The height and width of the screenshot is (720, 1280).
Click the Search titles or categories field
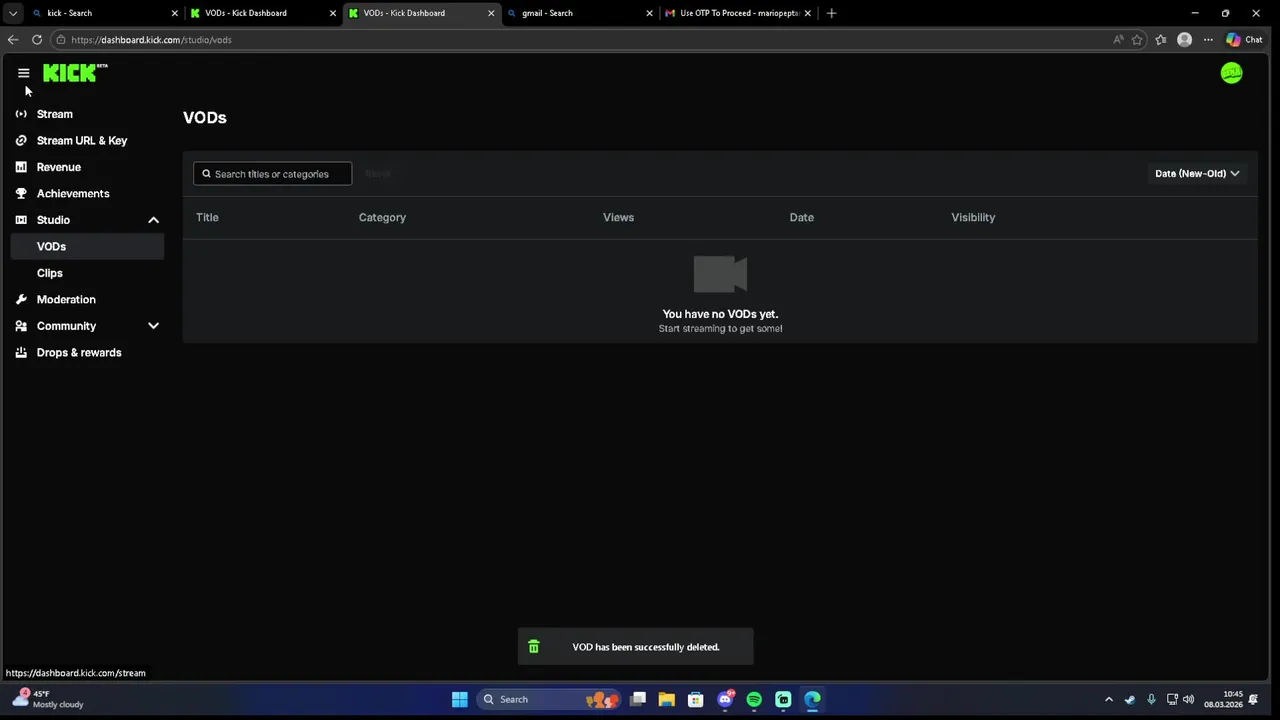(272, 174)
